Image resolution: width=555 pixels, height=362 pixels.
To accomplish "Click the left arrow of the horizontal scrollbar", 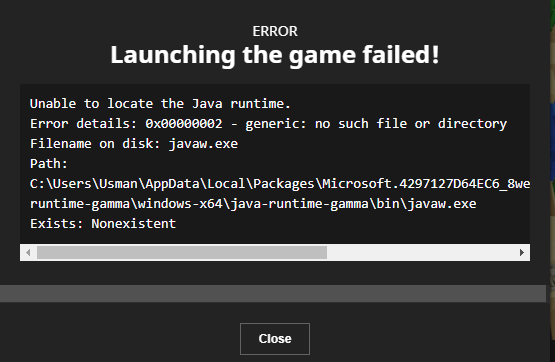I will 28,252.
